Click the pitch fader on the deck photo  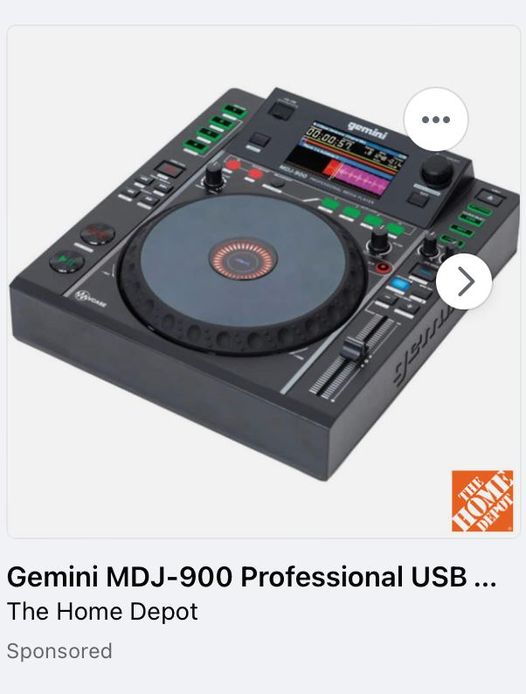tap(354, 348)
